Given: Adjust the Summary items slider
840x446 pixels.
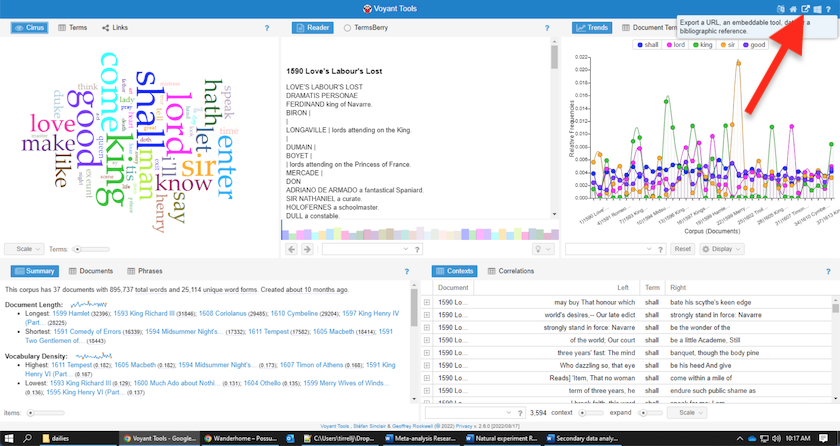Looking at the screenshot, I should (46, 413).
